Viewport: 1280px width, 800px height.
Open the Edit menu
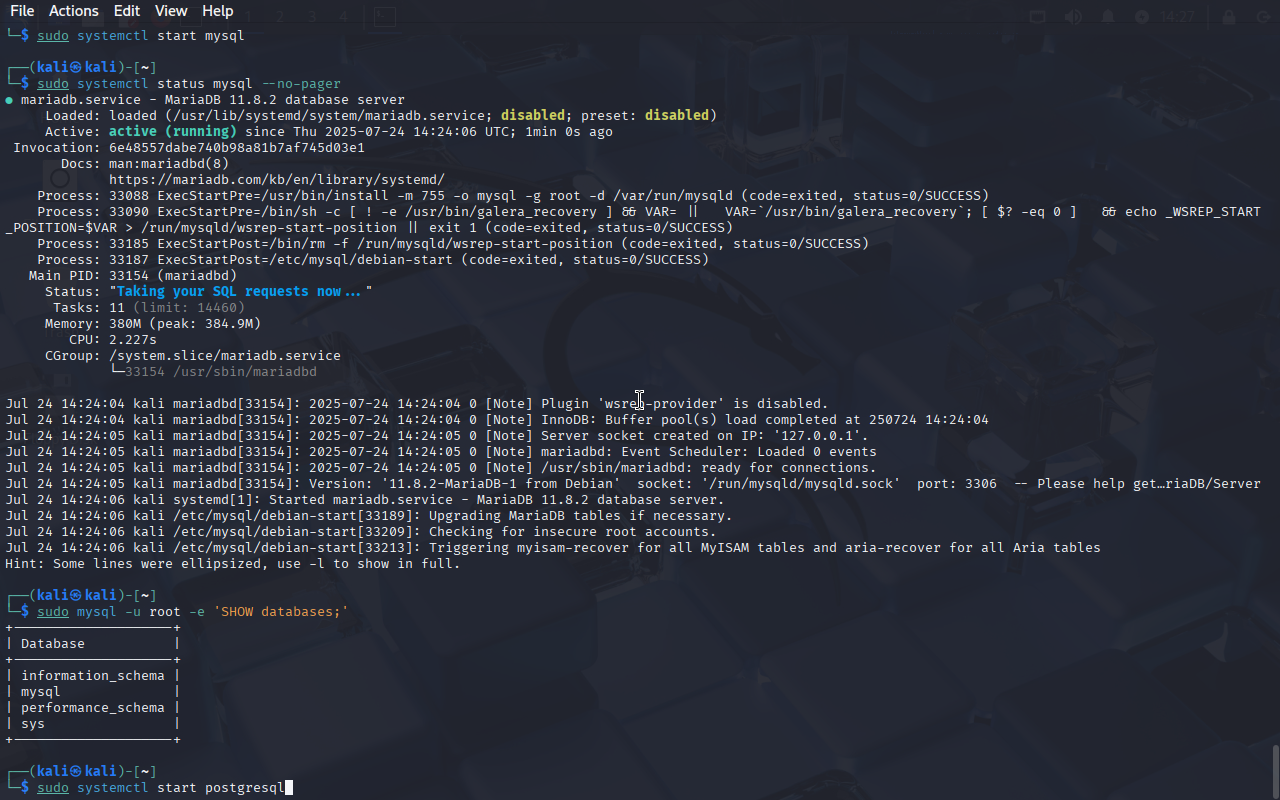[x=126, y=11]
